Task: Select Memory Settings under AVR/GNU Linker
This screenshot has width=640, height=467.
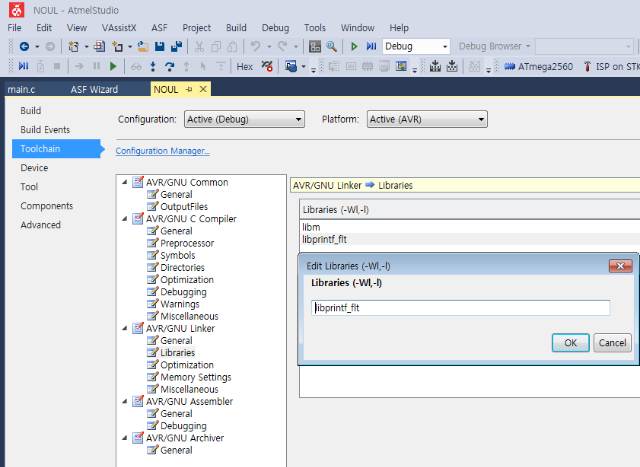Action: pos(195,377)
